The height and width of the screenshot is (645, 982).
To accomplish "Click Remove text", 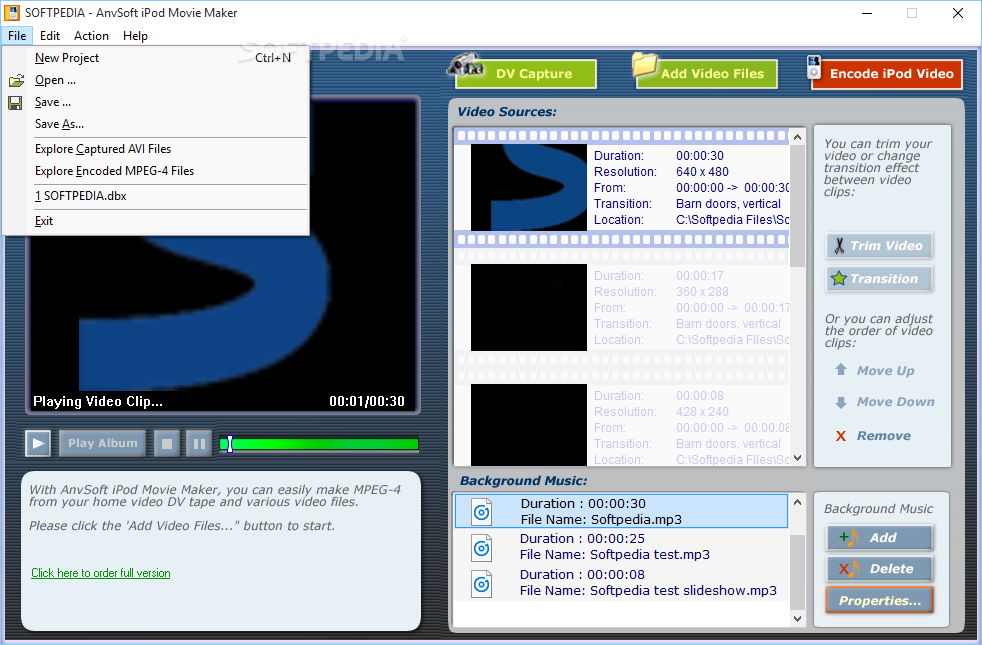I will (884, 436).
